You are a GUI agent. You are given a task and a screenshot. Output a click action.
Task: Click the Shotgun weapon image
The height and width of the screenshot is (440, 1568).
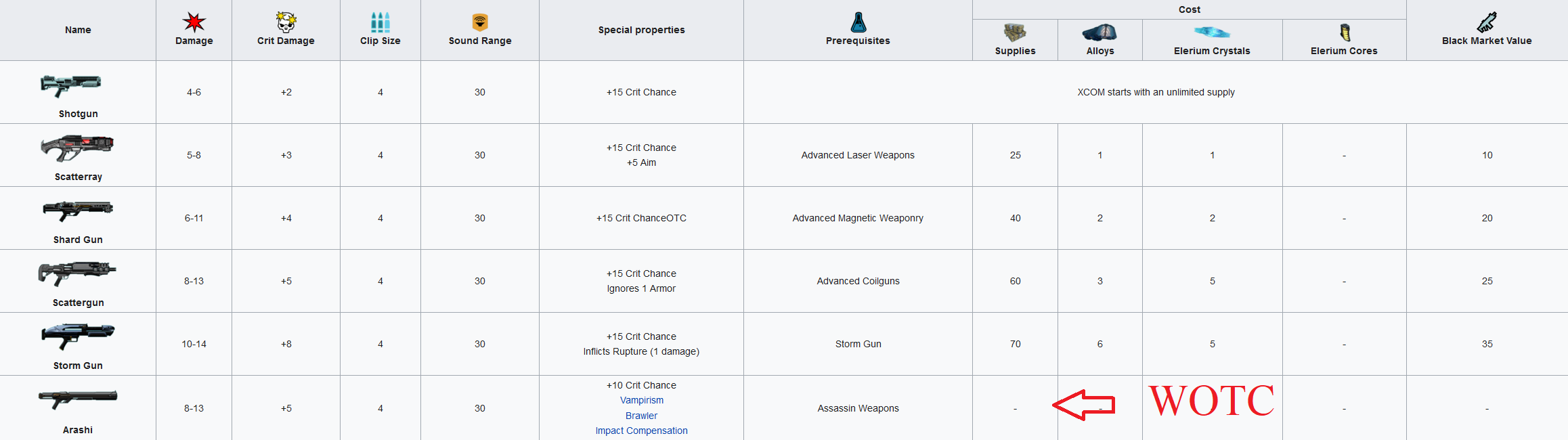coord(71,85)
